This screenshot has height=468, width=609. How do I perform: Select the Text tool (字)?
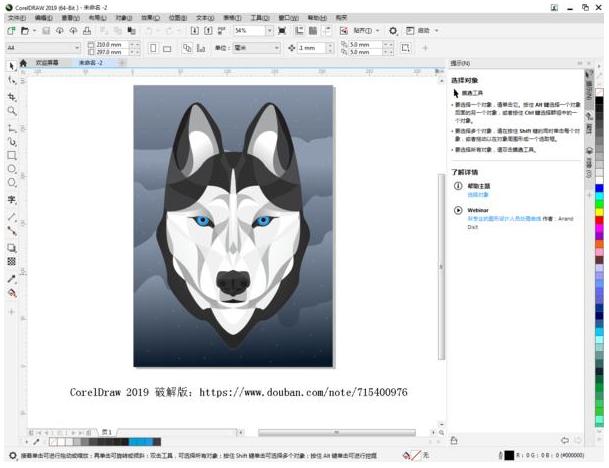(12, 200)
